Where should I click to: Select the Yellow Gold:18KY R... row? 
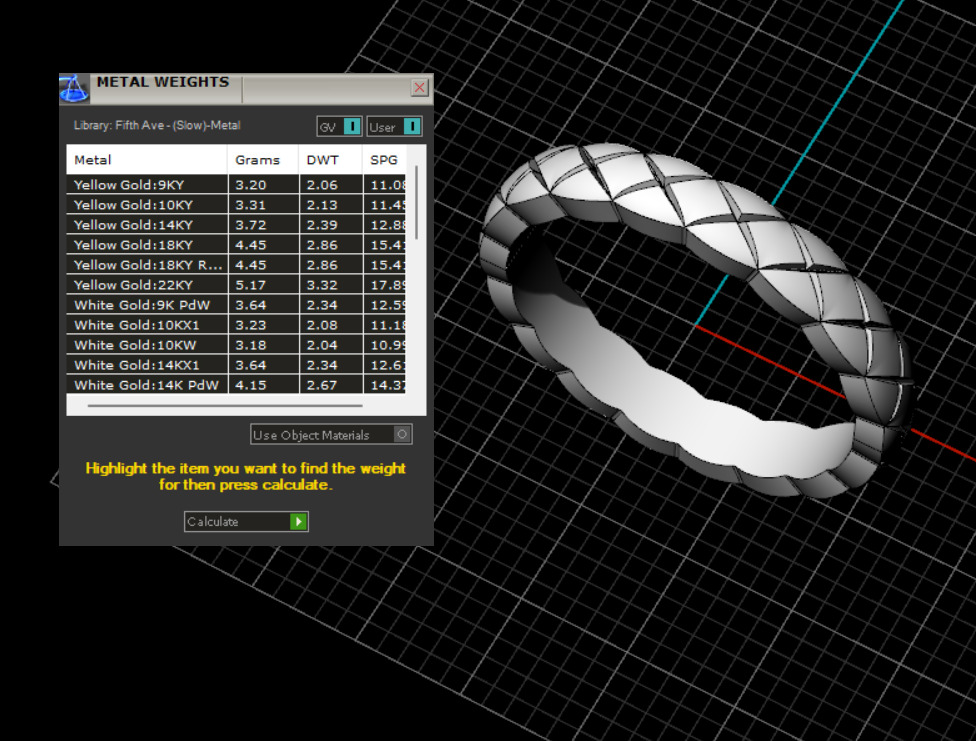pyautogui.click(x=237, y=264)
